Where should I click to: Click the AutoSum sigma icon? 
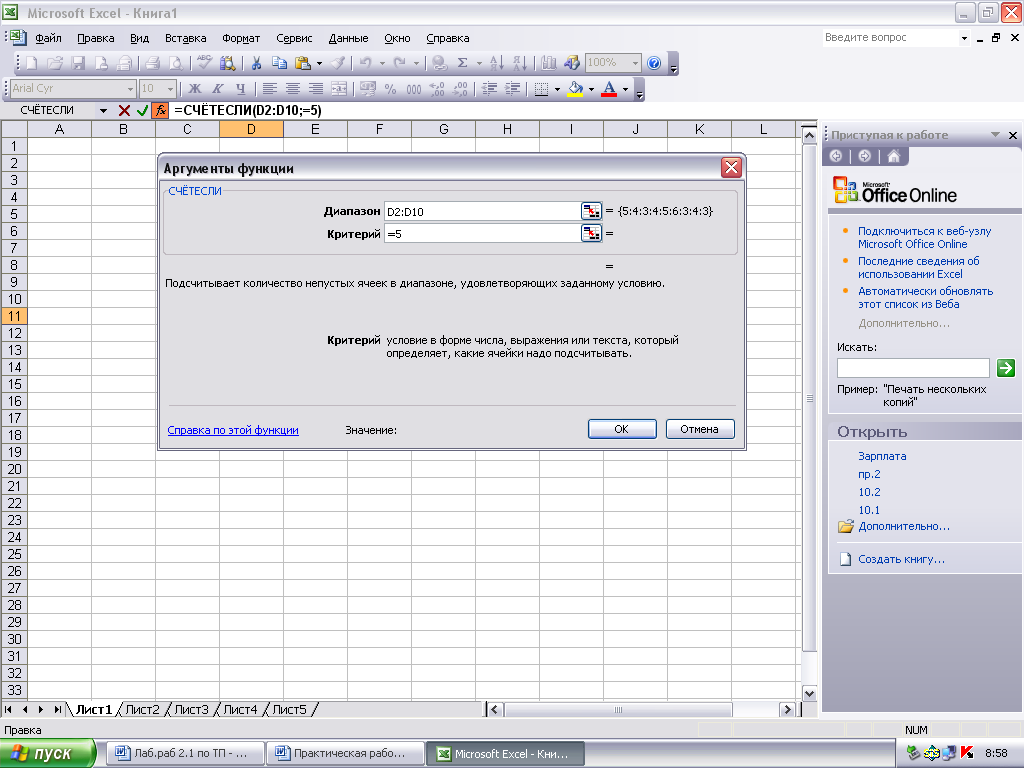[x=462, y=63]
